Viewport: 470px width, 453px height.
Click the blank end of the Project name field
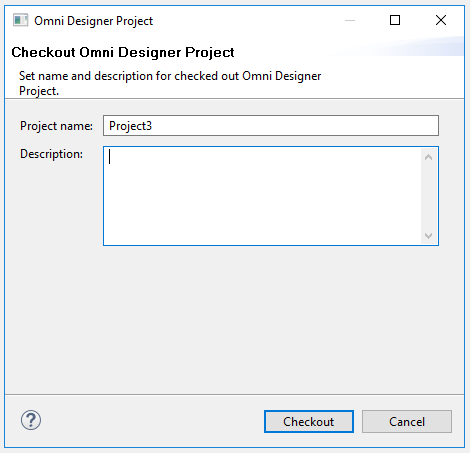pyautogui.click(x=293, y=126)
